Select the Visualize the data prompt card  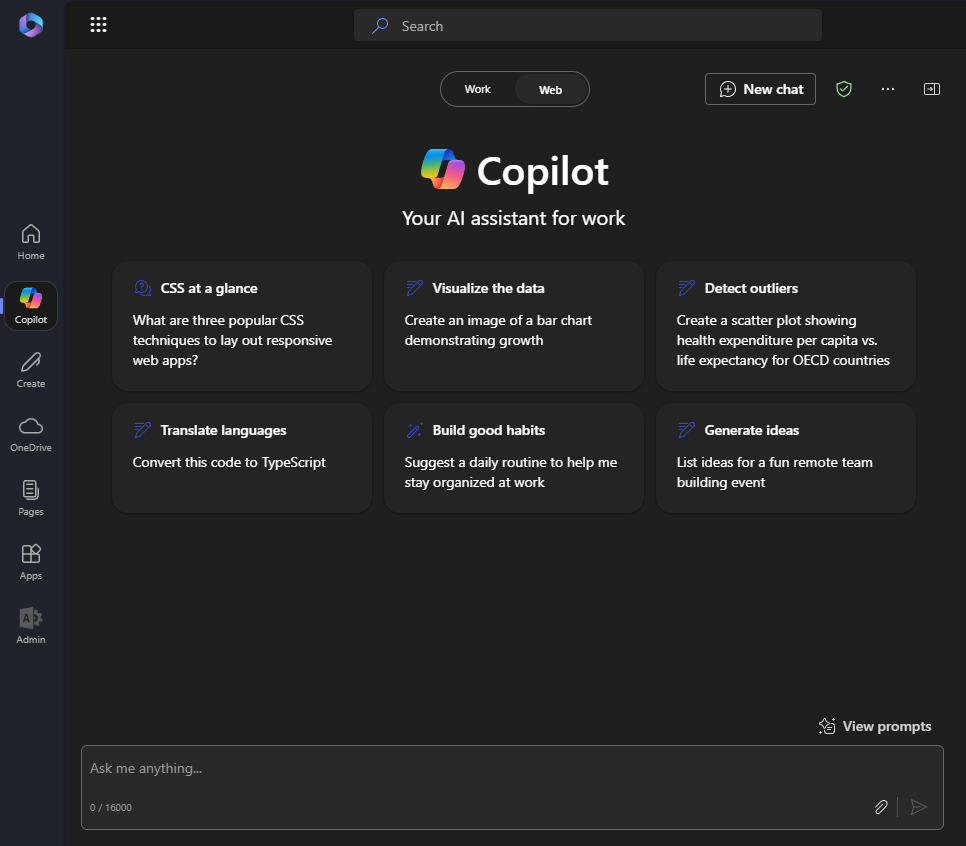point(514,326)
